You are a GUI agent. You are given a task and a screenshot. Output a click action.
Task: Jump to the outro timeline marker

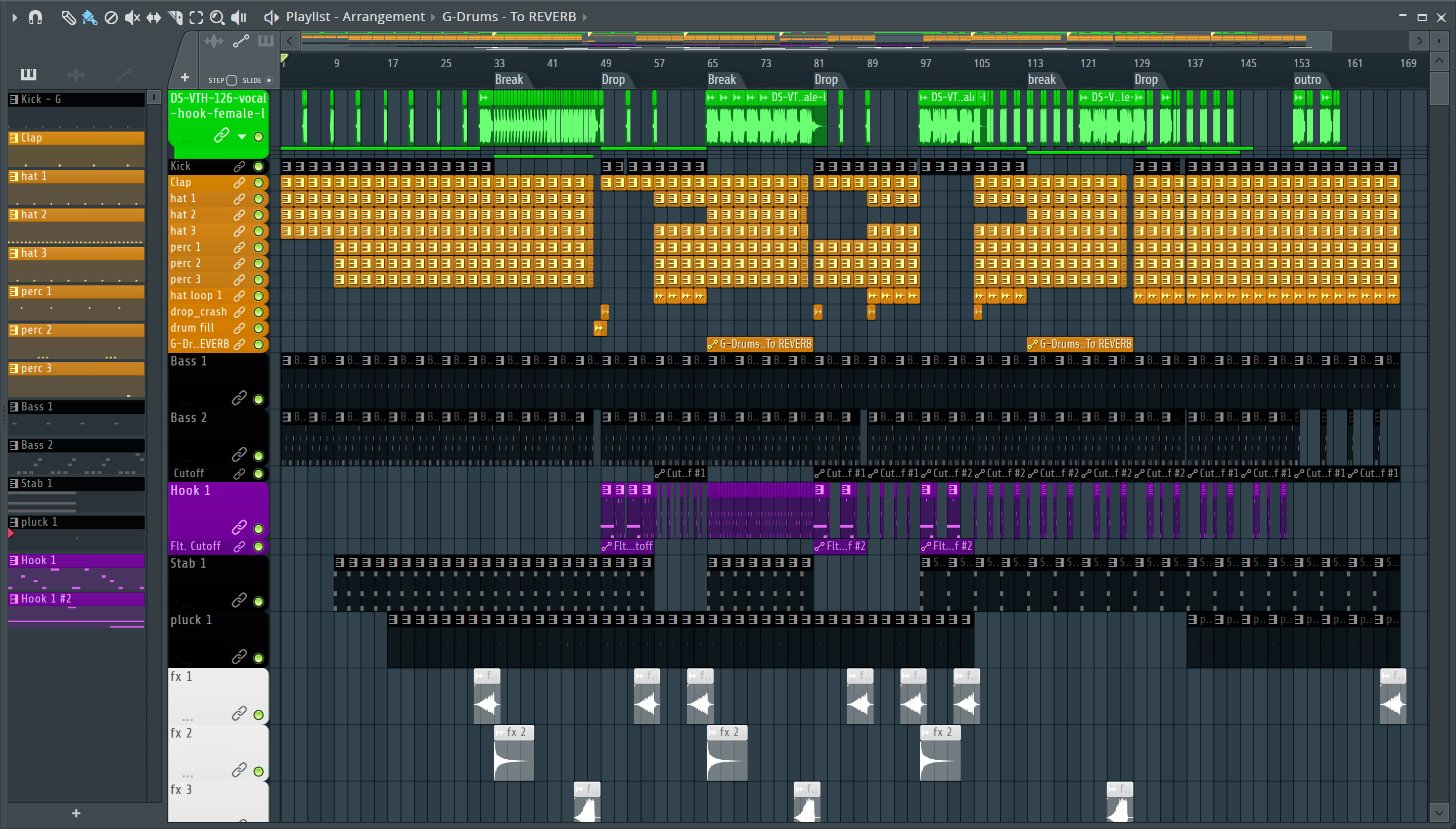[1307, 80]
